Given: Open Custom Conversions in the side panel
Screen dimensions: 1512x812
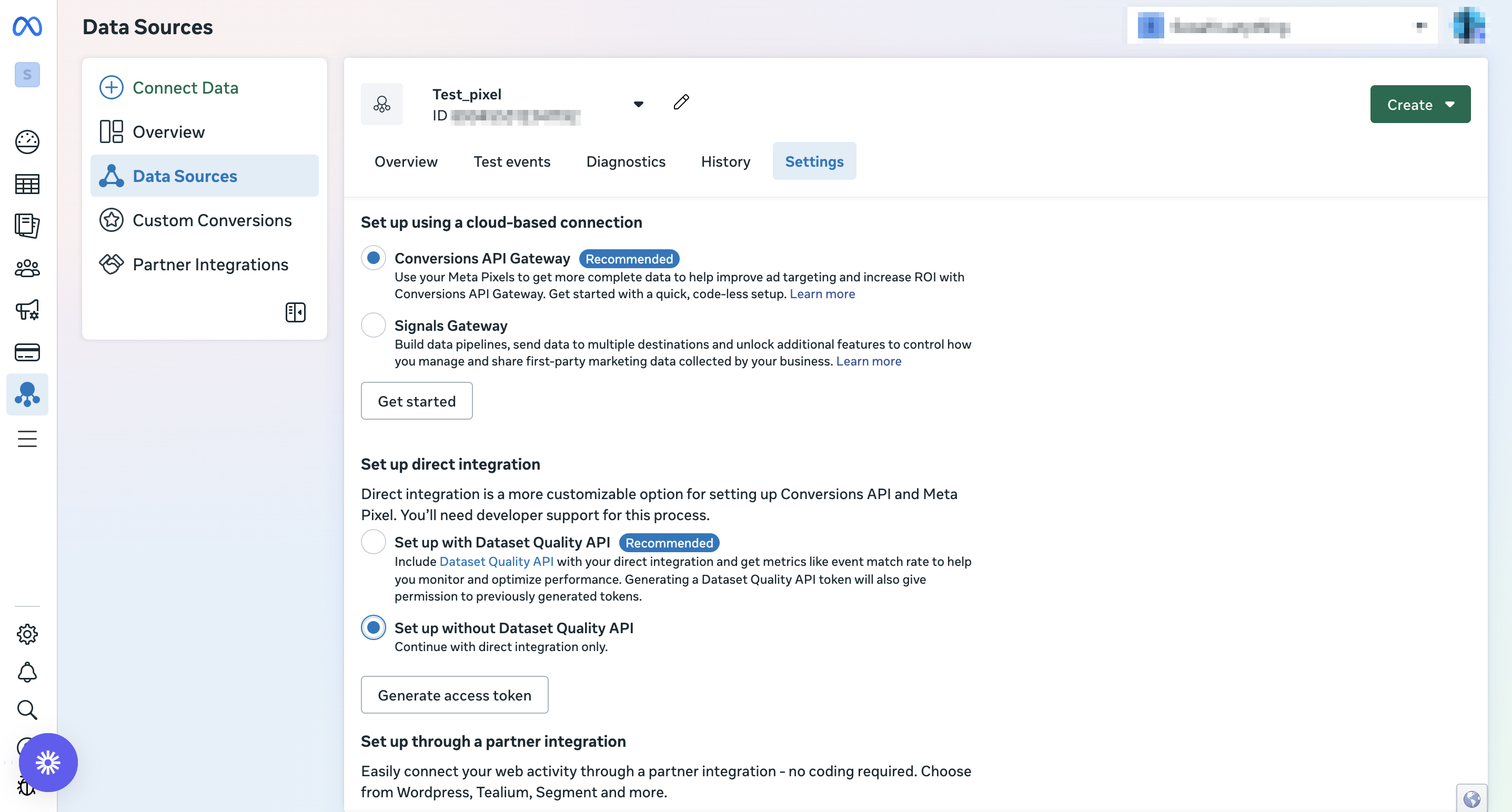Looking at the screenshot, I should click(212, 220).
